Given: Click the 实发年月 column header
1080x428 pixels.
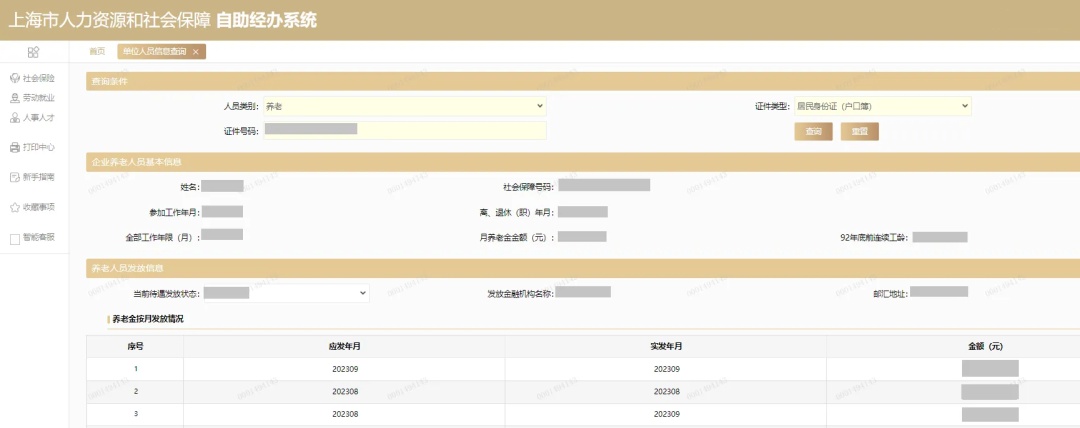Looking at the screenshot, I should click(x=666, y=346).
